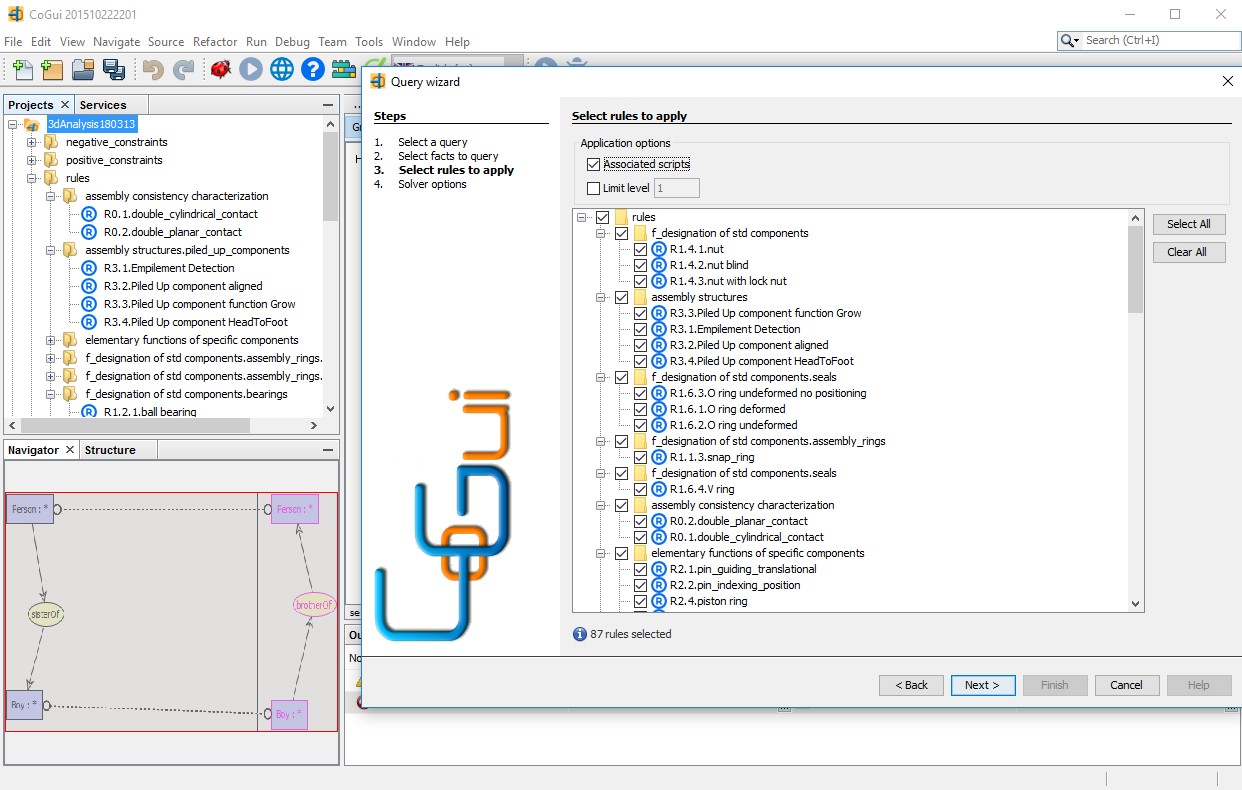Click the rules list vertical scrollbar
This screenshot has width=1242, height=790.
tap(1135, 412)
